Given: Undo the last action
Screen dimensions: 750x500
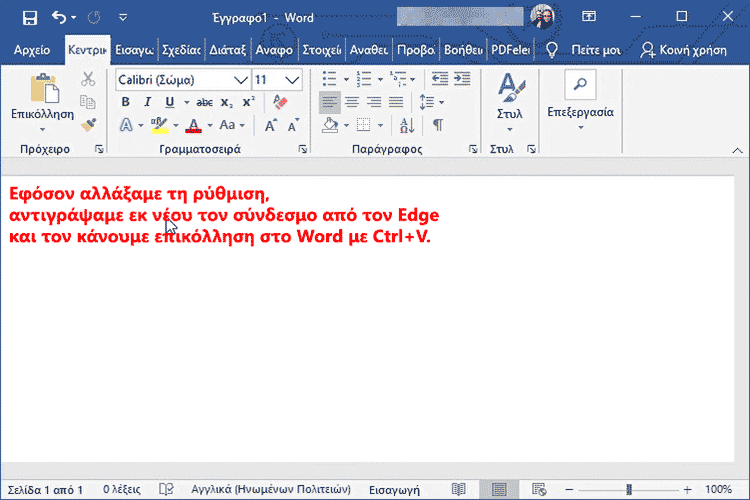Looking at the screenshot, I should (59, 18).
